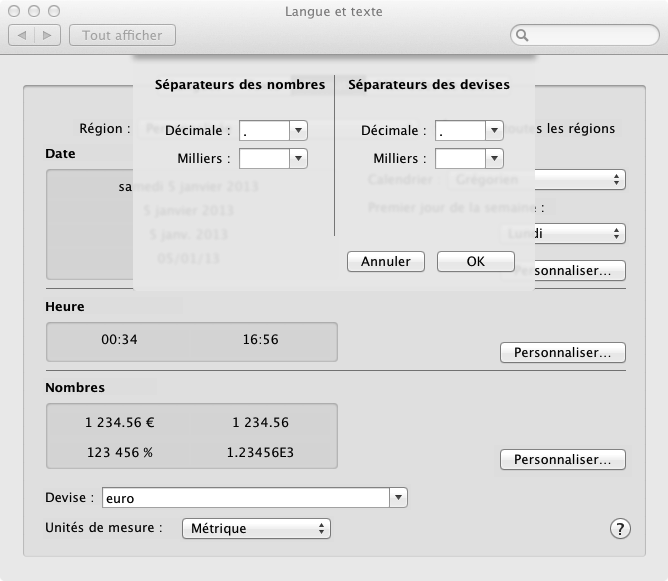The height and width of the screenshot is (581, 668).
Task: Click the forward navigation arrow
Action: tap(47, 35)
